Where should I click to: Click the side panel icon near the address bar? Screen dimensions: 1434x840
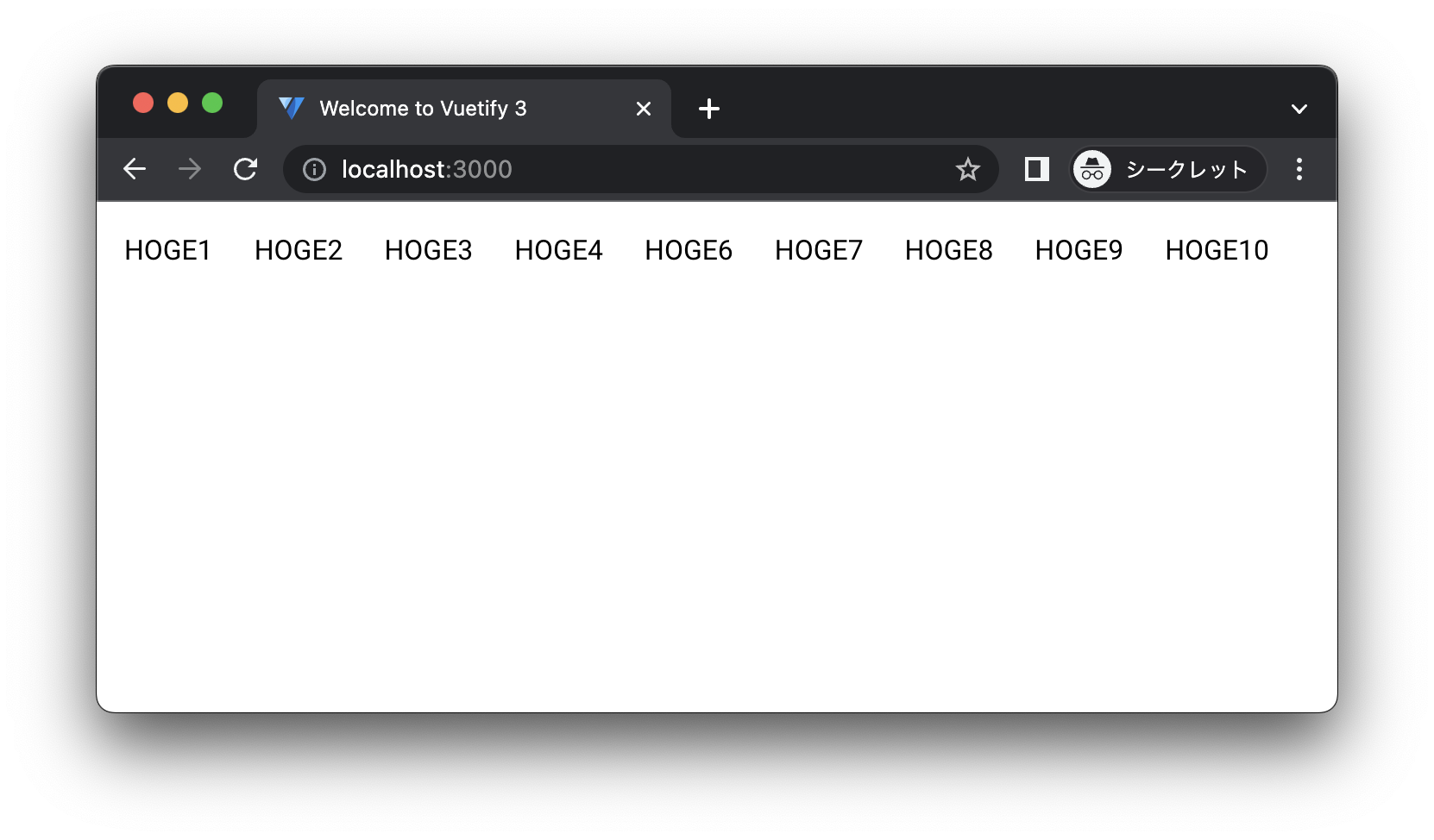pos(1035,169)
